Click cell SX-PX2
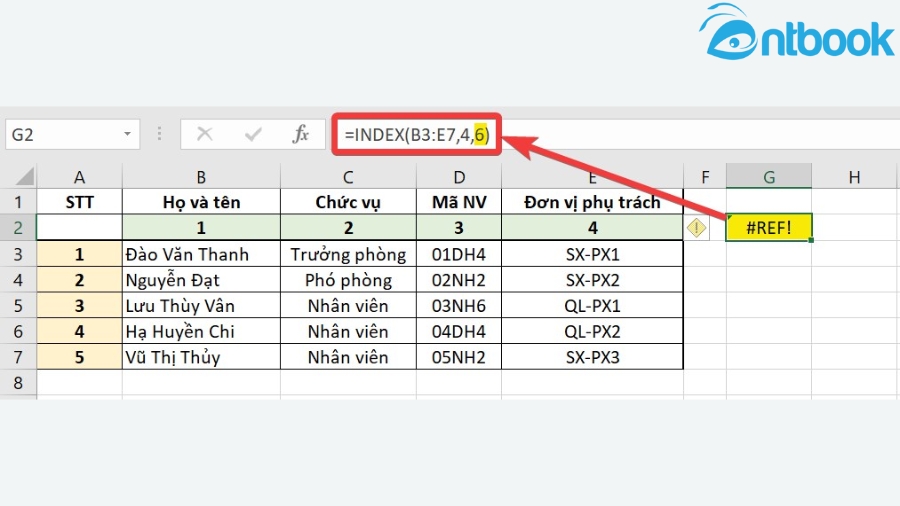Viewport: 900px width, 506px height. click(592, 279)
